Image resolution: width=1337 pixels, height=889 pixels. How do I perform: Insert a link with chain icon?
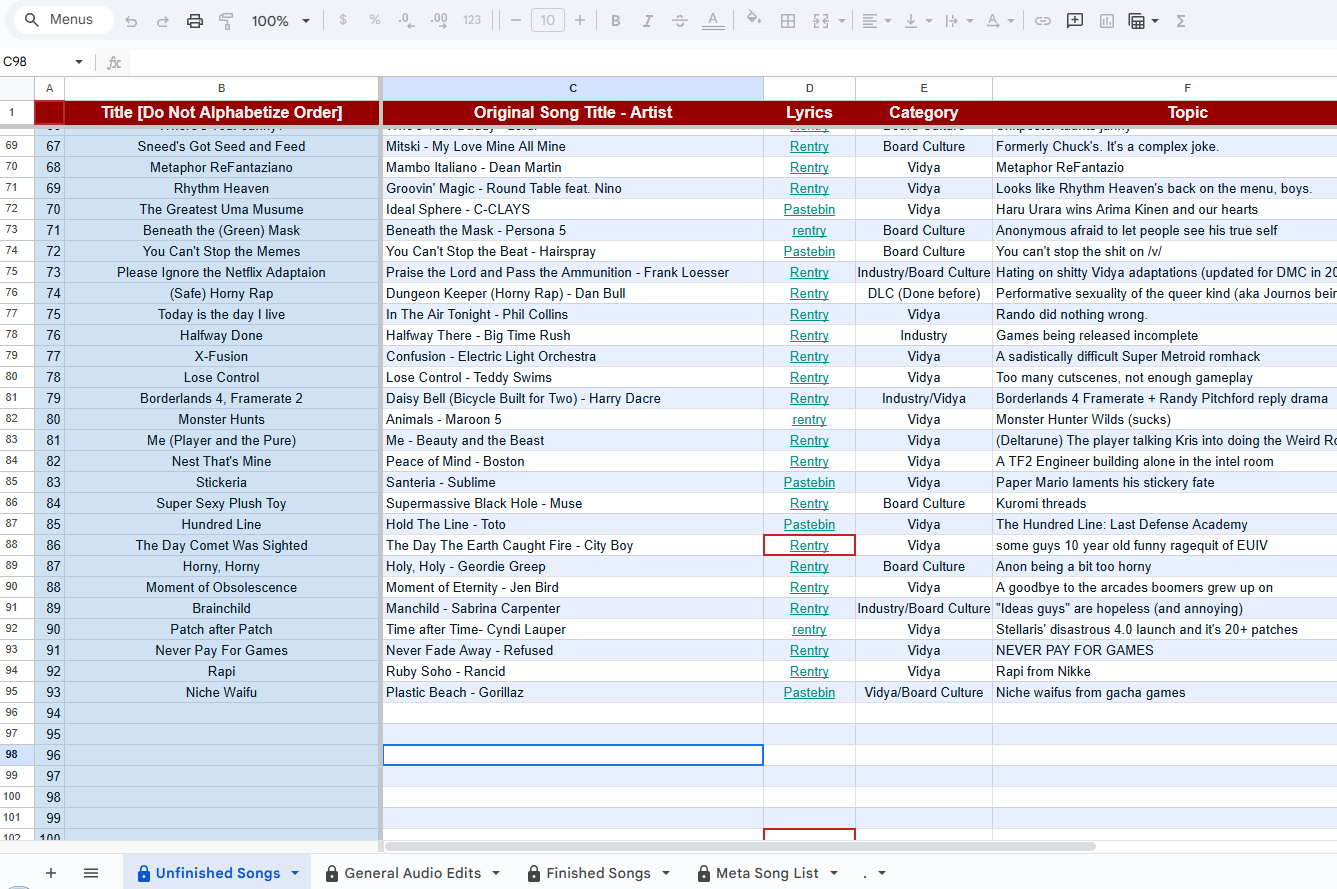pyautogui.click(x=1043, y=21)
